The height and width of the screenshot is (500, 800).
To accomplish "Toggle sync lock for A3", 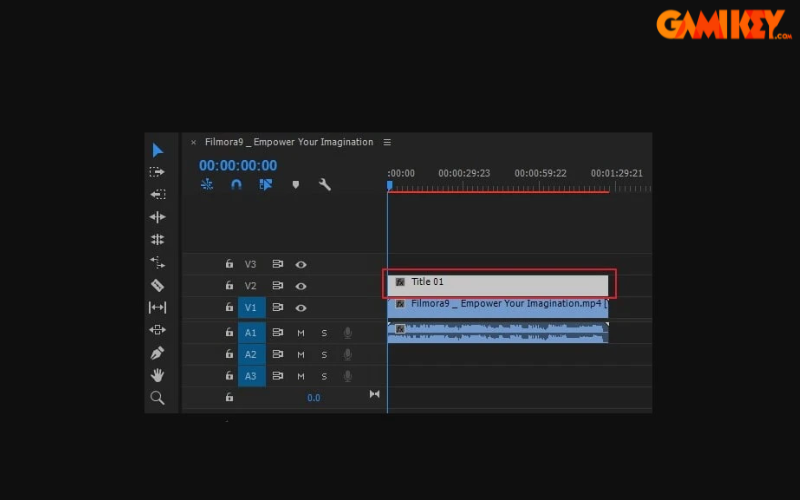I will pyautogui.click(x=278, y=376).
